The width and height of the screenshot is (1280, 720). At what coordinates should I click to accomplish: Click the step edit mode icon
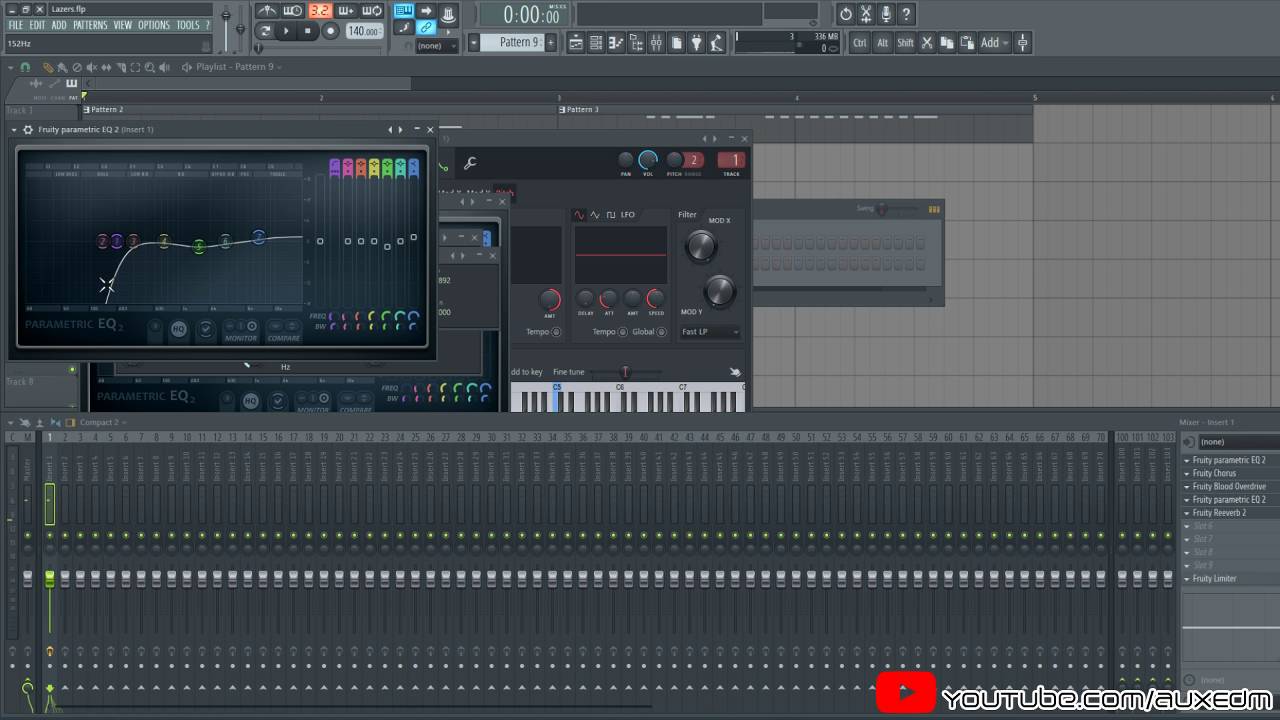pyautogui.click(x=403, y=28)
